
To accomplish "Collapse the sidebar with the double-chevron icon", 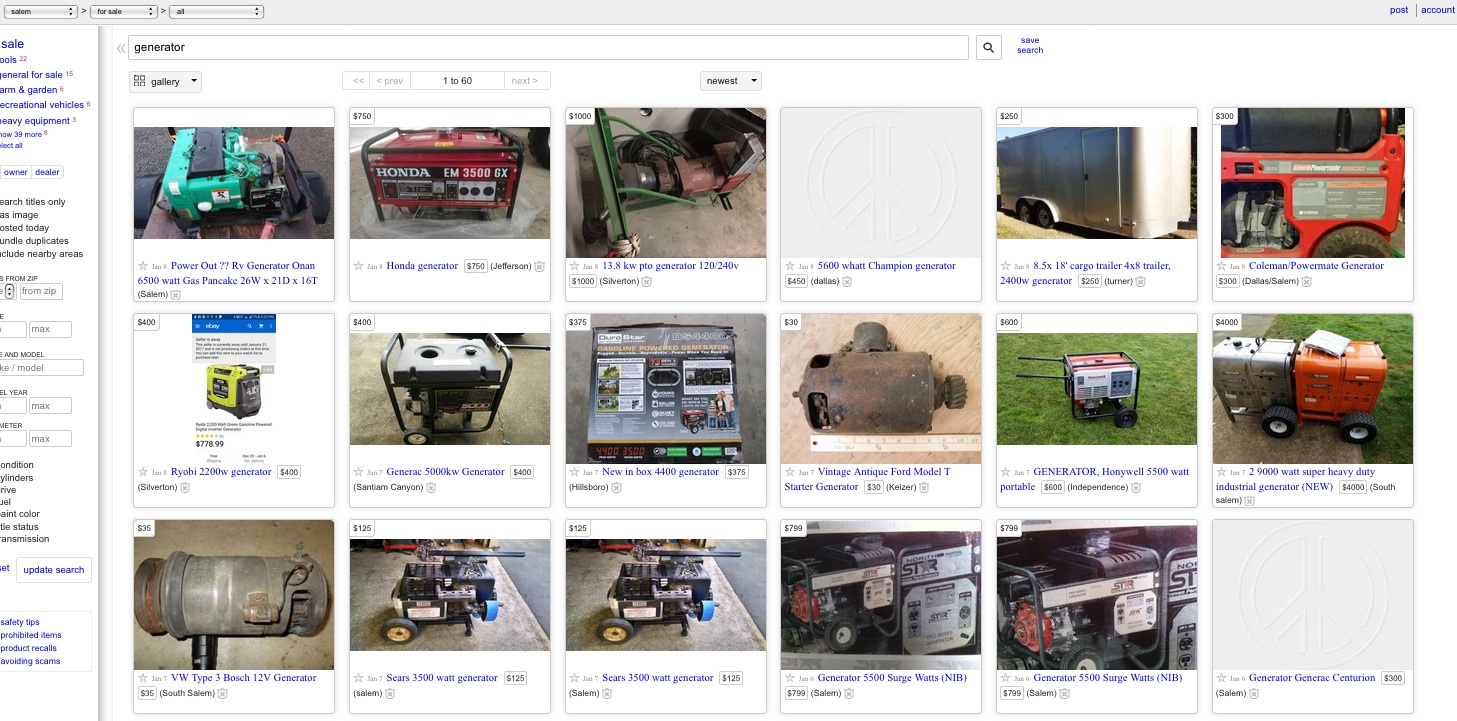I will (x=121, y=48).
